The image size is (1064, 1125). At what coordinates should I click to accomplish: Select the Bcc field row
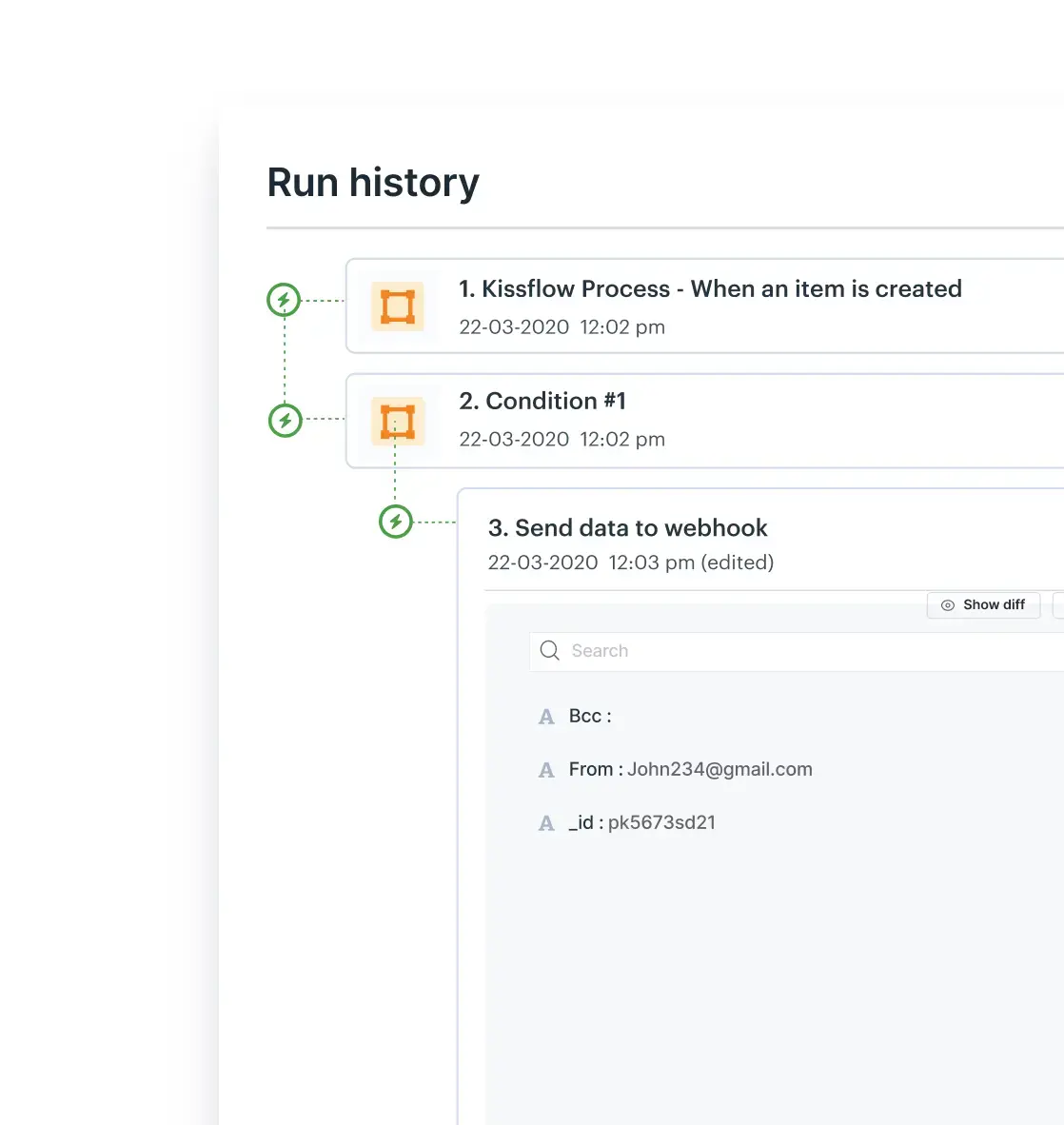pyautogui.click(x=576, y=716)
